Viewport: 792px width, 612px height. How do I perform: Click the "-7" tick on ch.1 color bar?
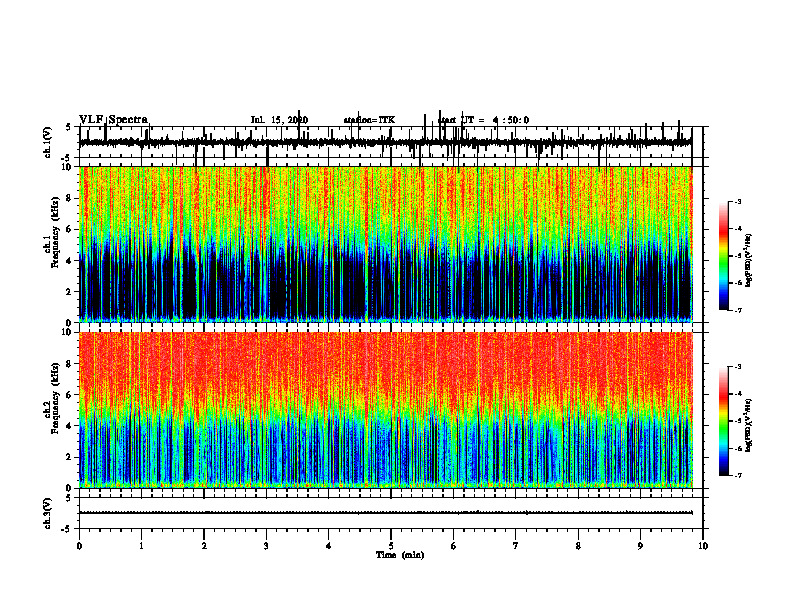[x=737, y=310]
